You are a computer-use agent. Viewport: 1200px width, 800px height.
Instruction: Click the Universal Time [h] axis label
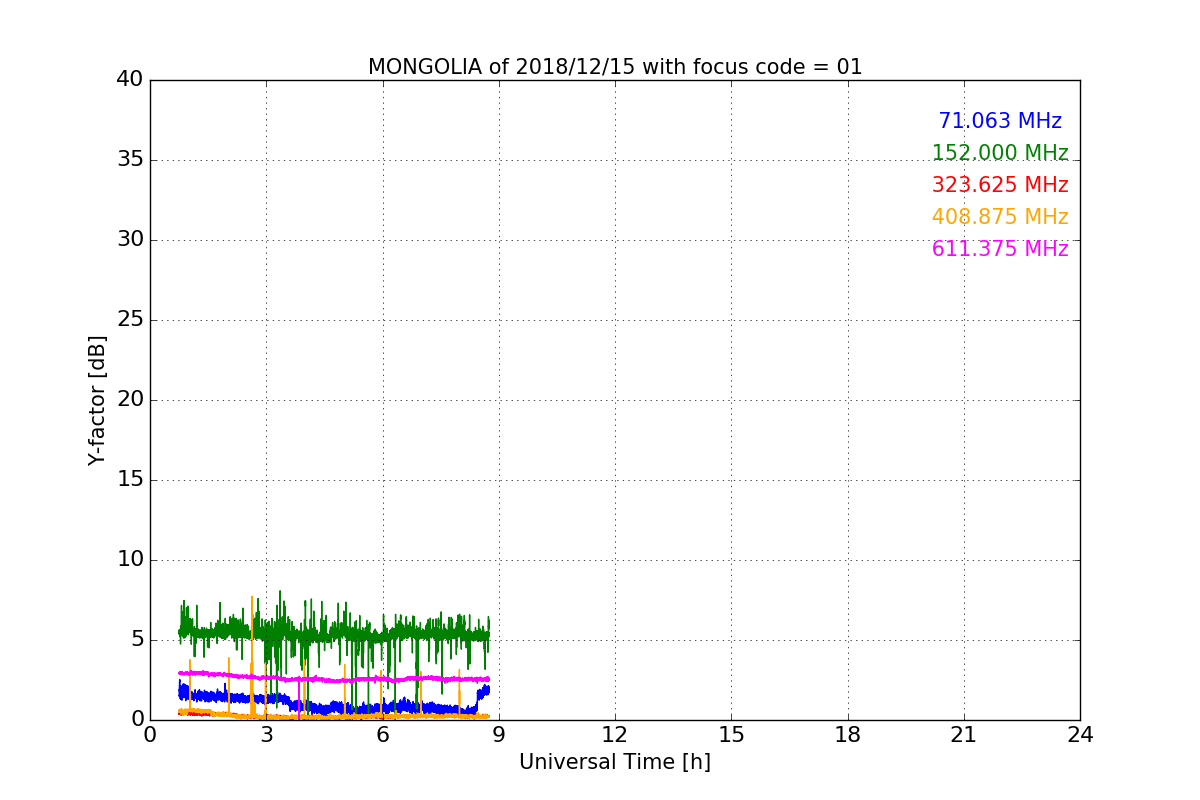(615, 762)
